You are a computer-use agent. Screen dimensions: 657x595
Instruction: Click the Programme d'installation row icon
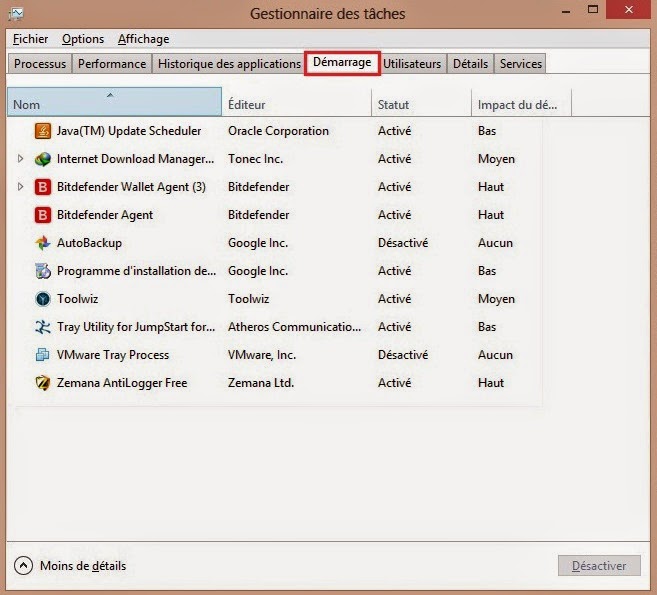click(42, 271)
